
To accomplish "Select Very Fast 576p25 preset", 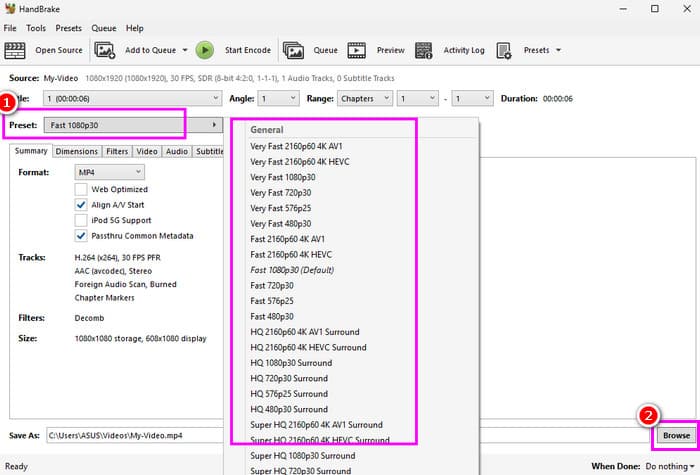I will coord(281,208).
